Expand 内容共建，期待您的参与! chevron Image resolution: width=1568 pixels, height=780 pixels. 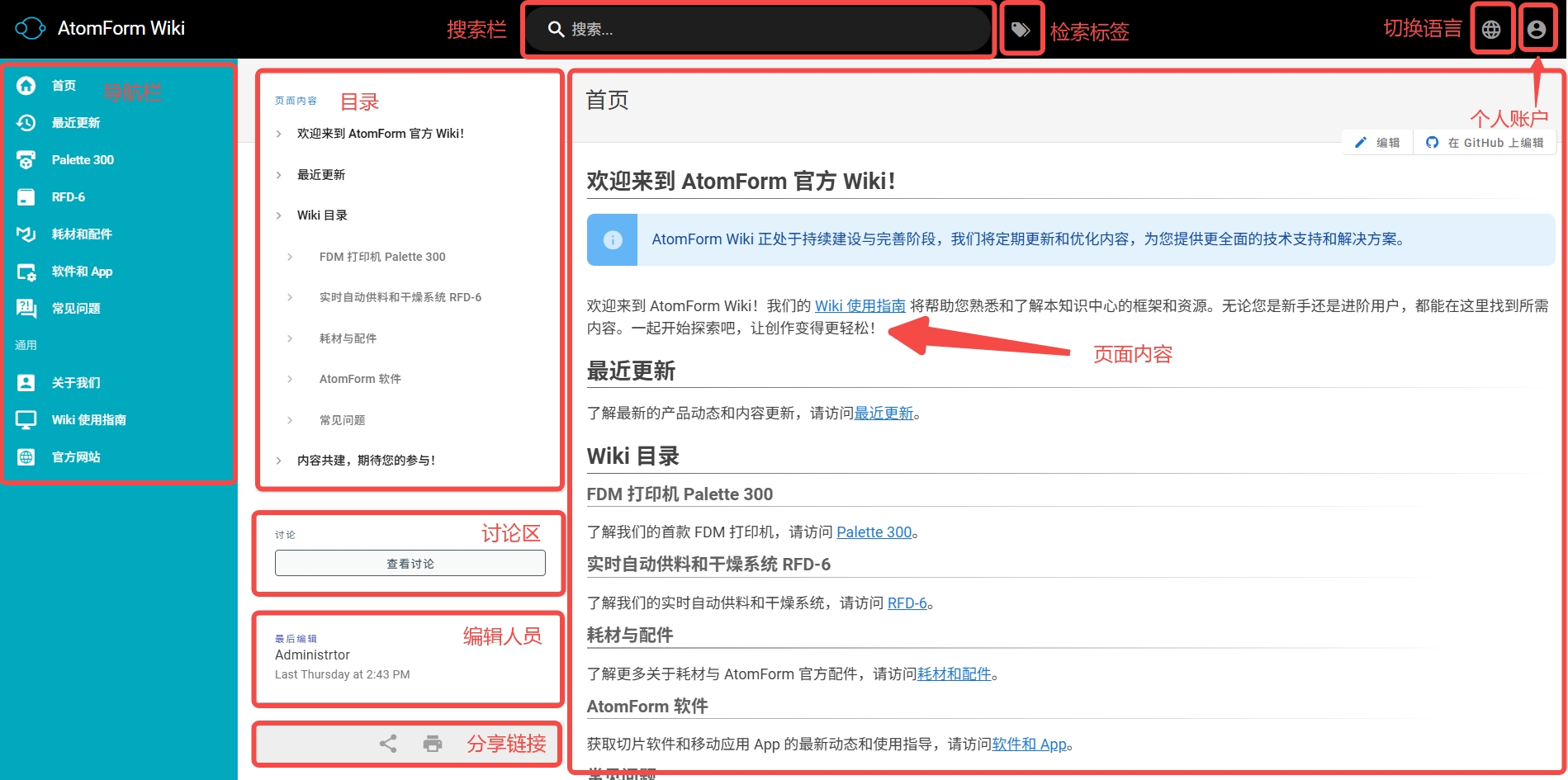click(x=279, y=461)
